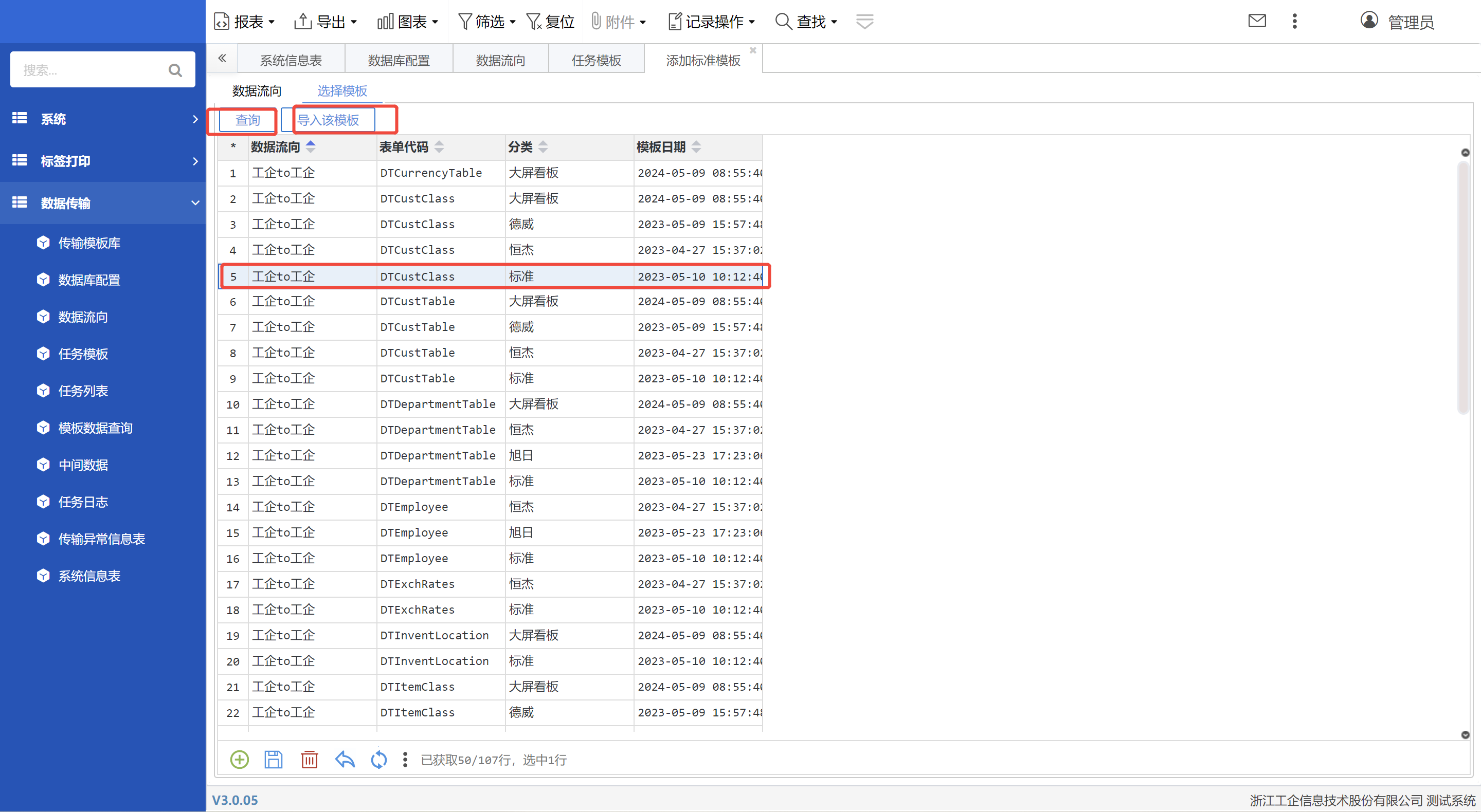Open 任务模板 sidebar item
Viewport: 1481px width, 812px height.
[x=83, y=354]
